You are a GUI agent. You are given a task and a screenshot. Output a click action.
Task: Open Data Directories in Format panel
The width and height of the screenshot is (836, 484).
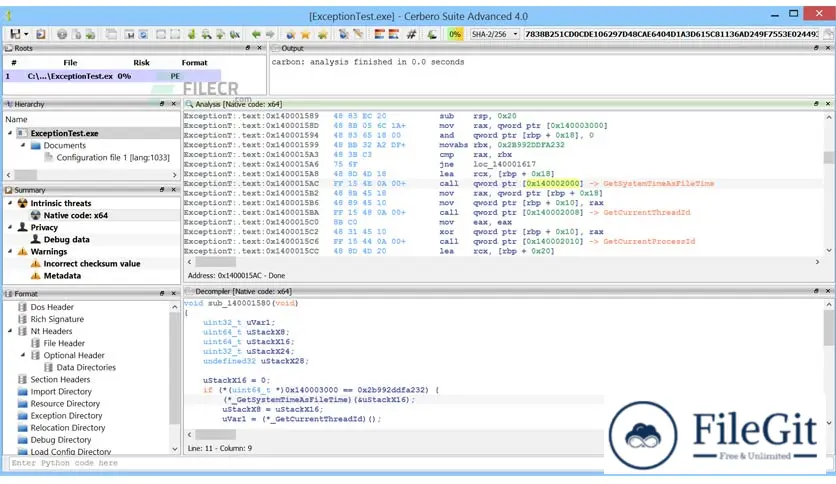[86, 367]
